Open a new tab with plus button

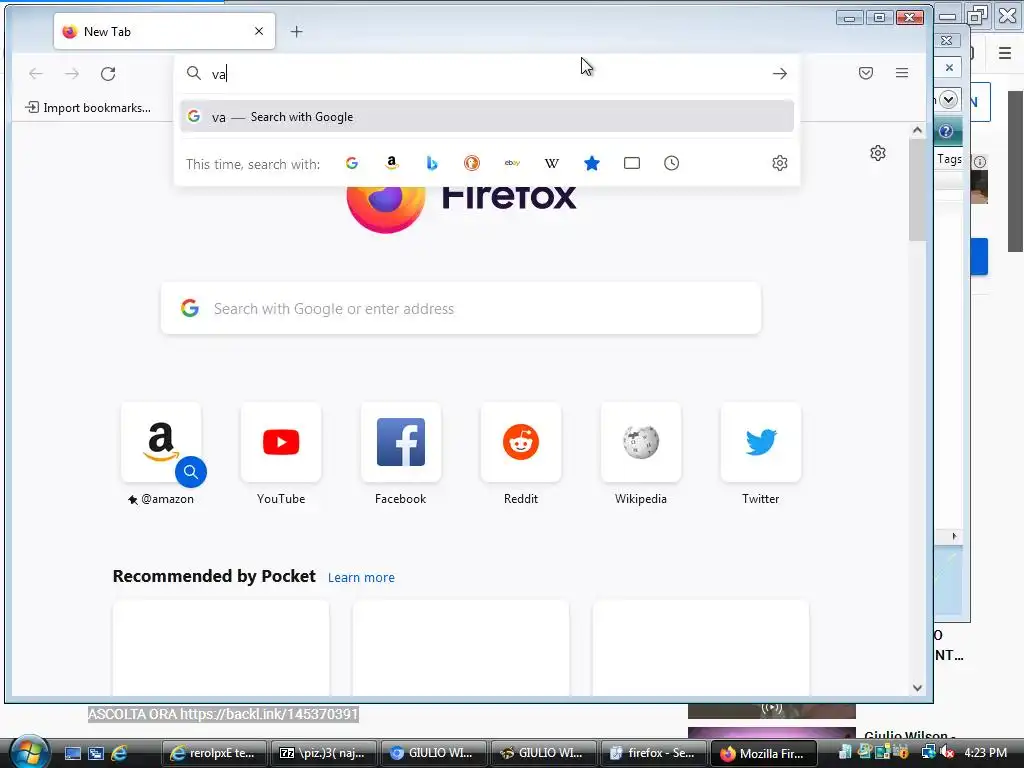(296, 31)
